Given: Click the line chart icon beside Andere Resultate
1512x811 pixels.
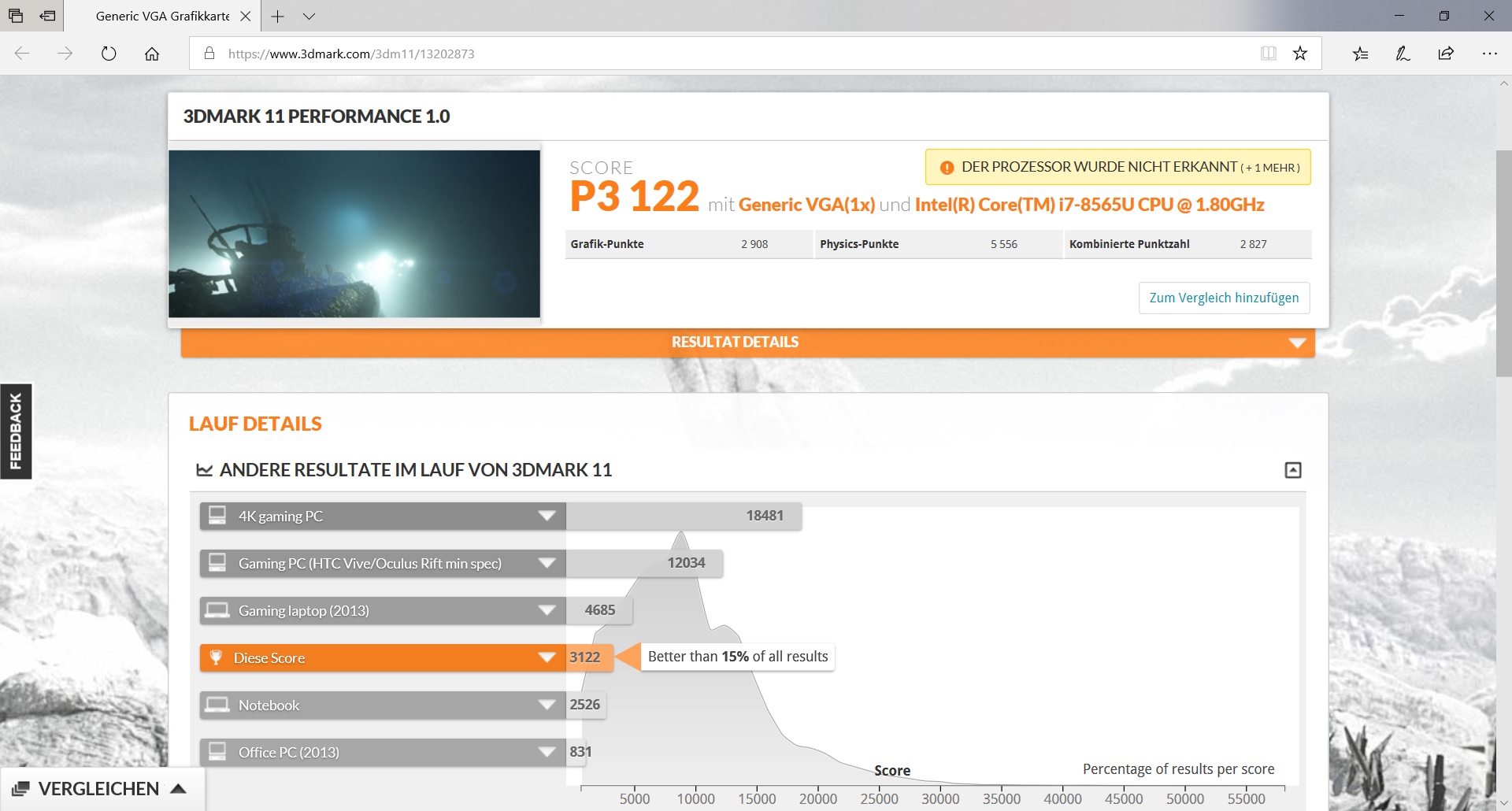Looking at the screenshot, I should click(x=205, y=470).
